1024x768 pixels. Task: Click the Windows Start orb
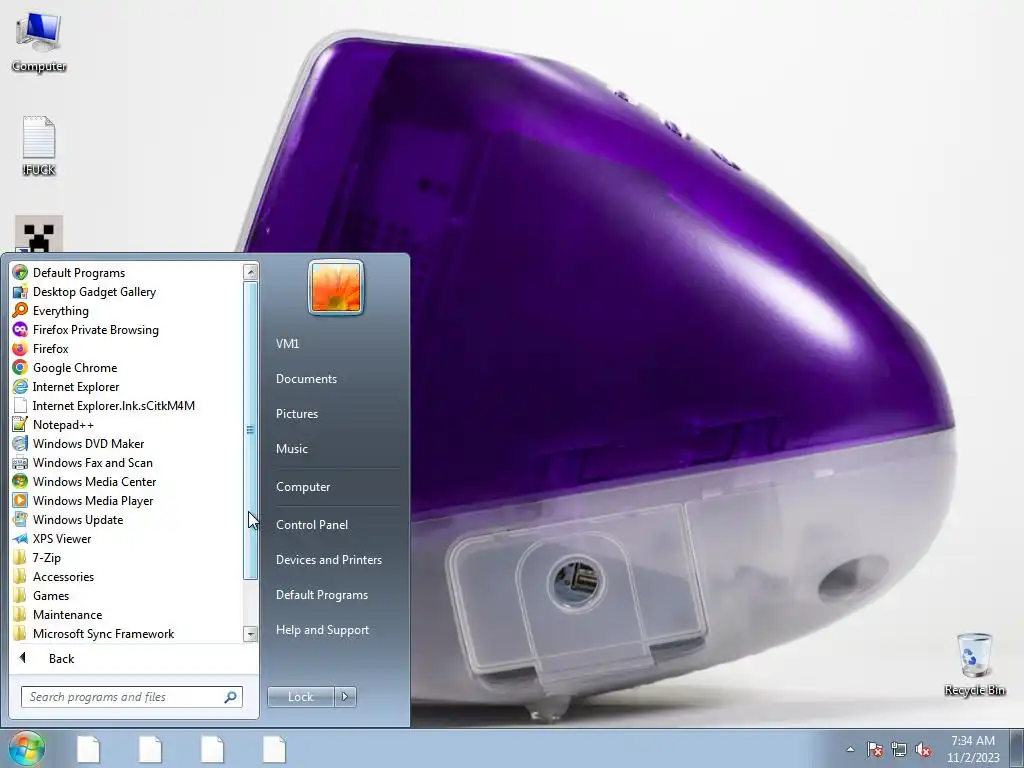click(x=27, y=748)
